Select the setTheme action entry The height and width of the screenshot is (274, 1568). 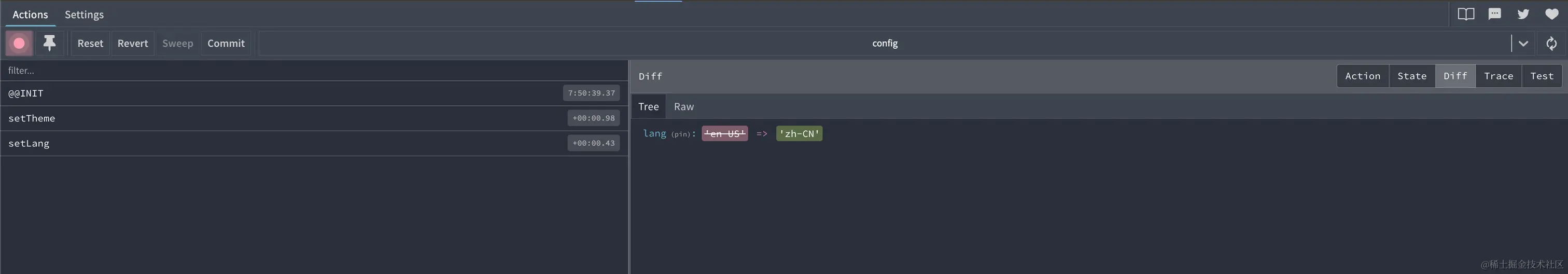click(314, 118)
